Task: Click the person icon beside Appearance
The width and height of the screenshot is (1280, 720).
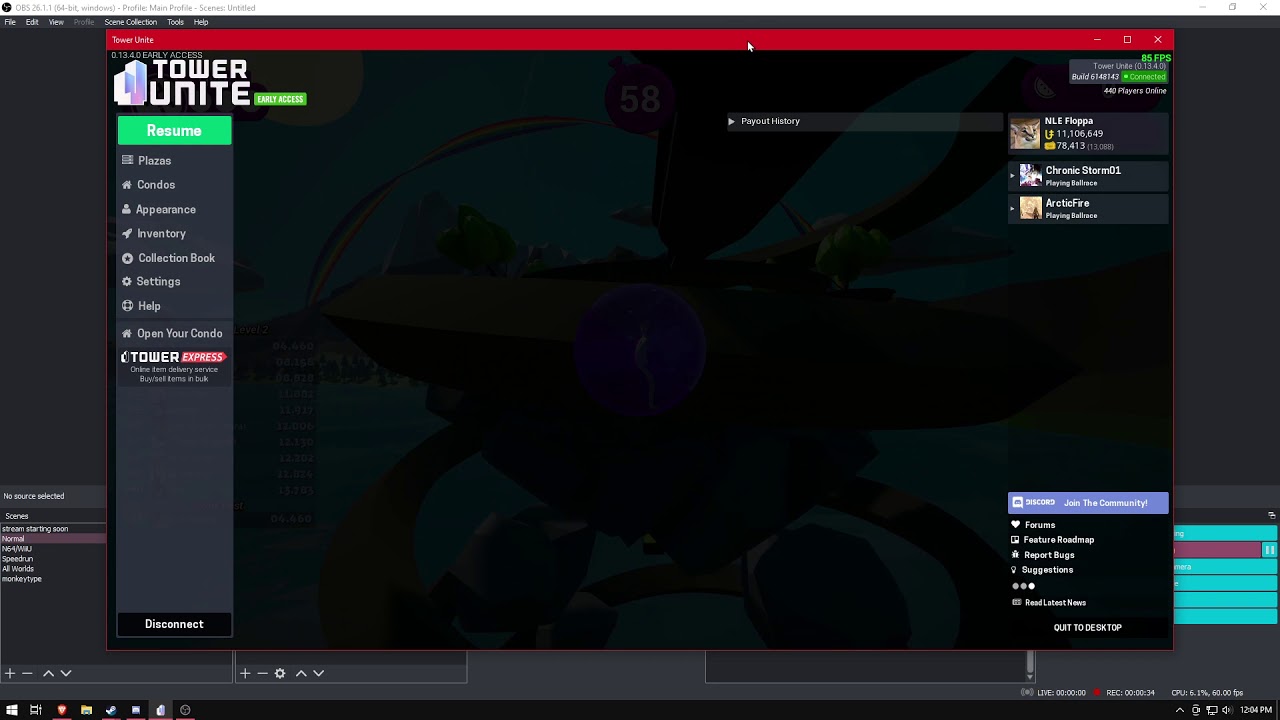Action: 127,209
